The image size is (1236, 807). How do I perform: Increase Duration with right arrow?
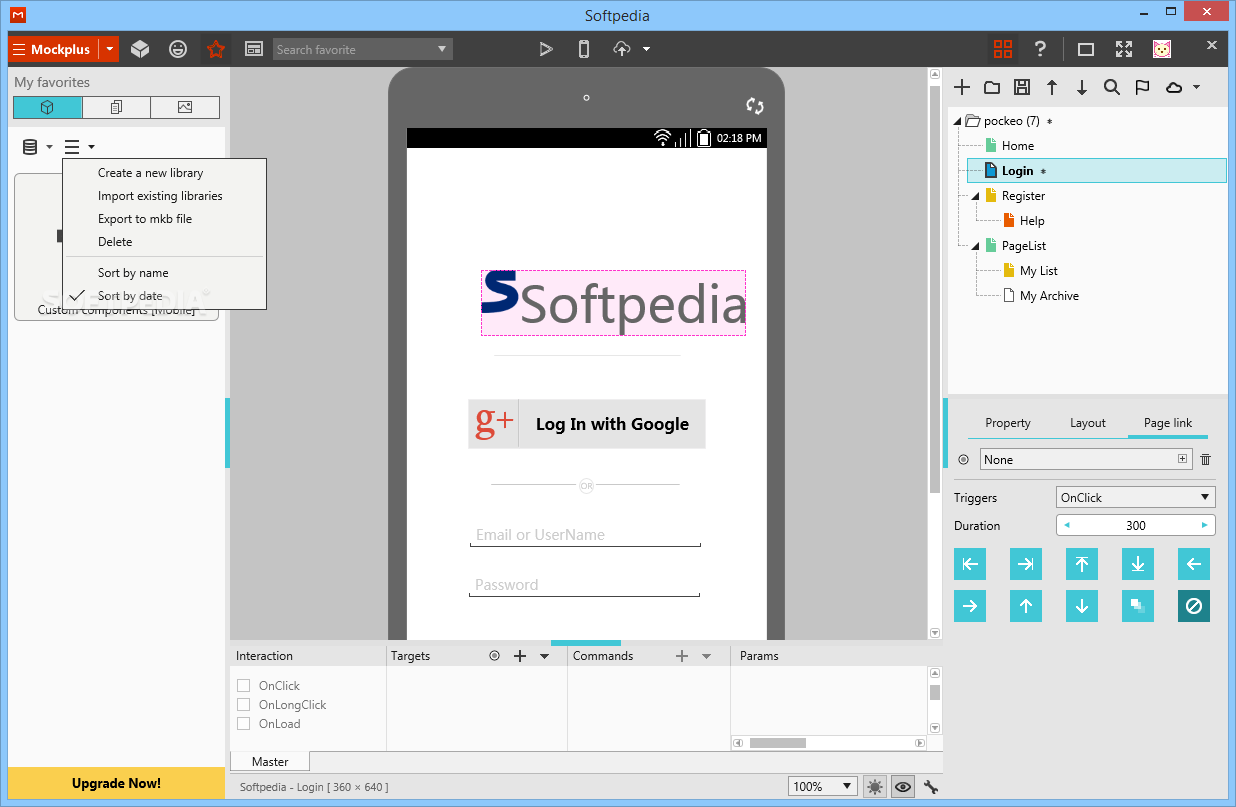coord(1204,525)
